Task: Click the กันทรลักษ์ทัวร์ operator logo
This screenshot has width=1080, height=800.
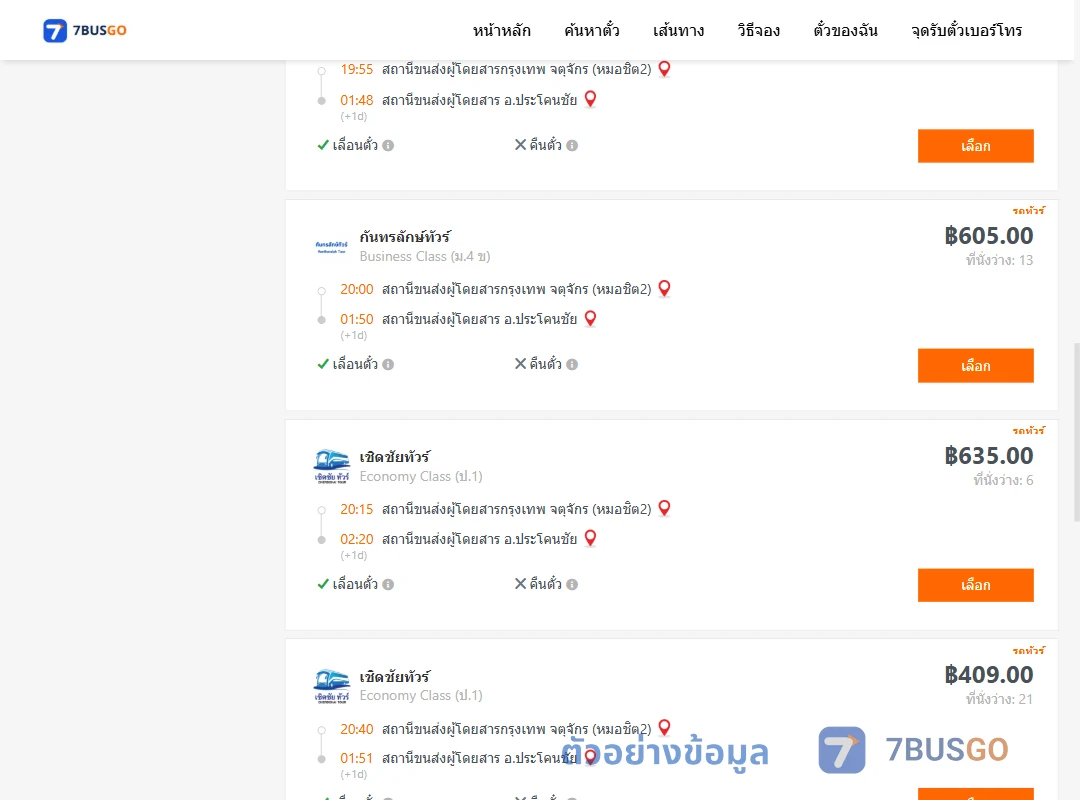Action: point(331,247)
